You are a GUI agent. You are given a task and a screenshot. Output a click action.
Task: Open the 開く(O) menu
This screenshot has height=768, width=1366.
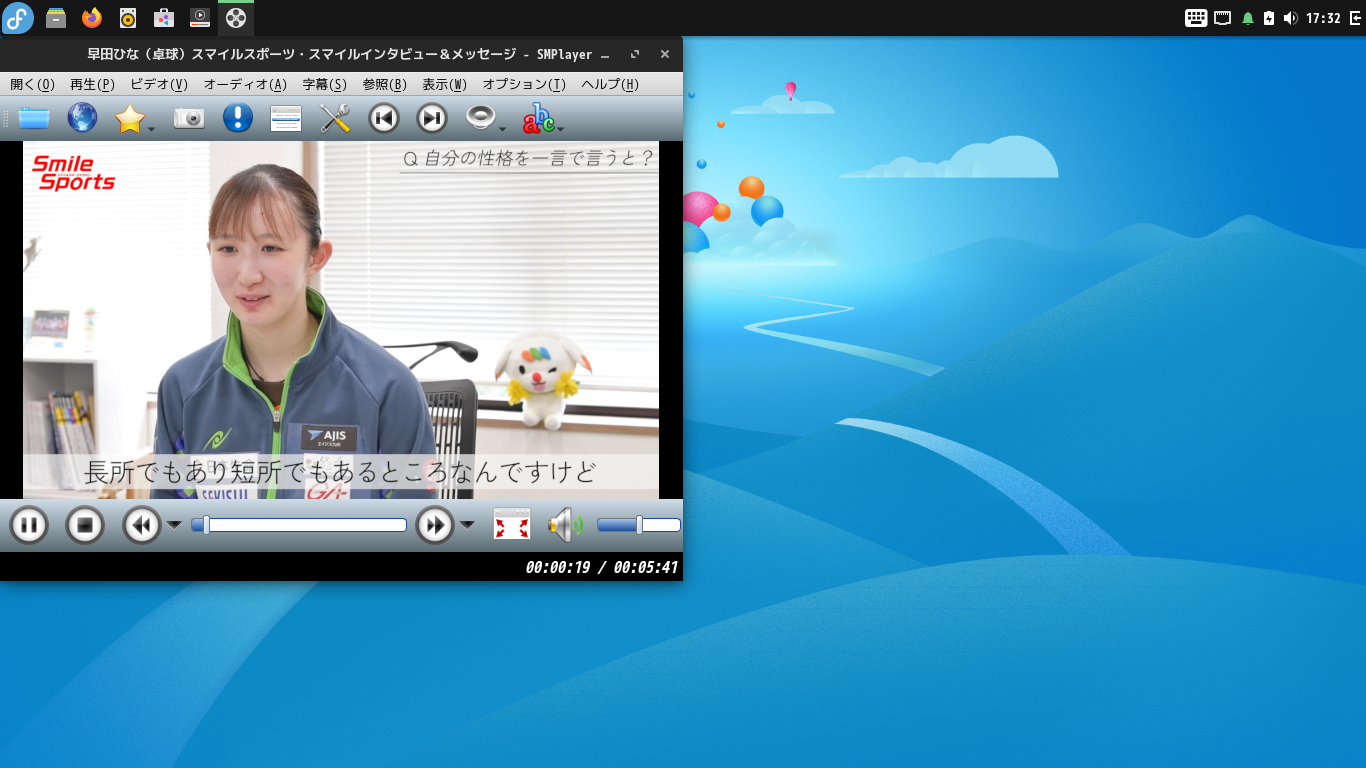coord(33,85)
